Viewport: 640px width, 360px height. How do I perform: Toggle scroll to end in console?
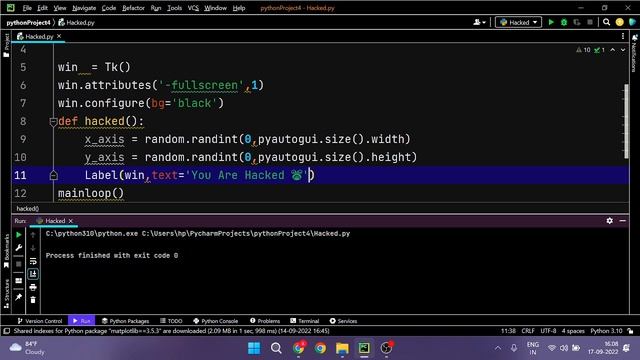33,274
